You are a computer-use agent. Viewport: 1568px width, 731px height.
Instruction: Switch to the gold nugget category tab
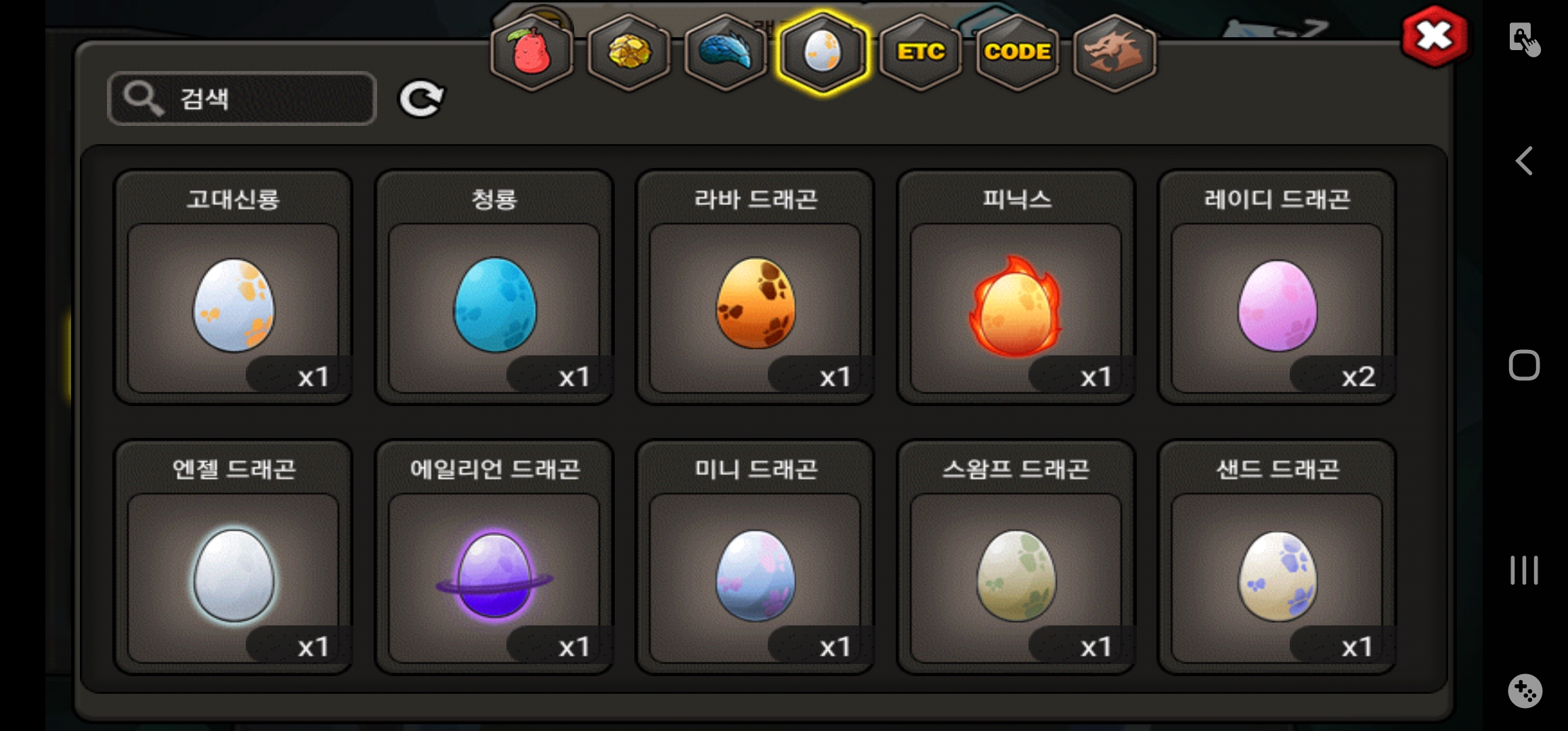629,52
